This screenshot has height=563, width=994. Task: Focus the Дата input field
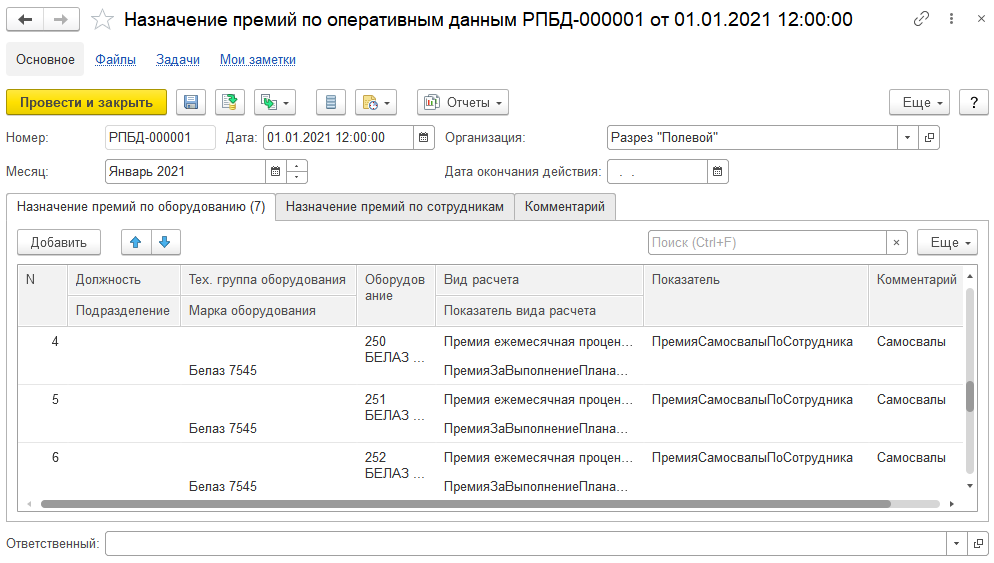click(339, 138)
